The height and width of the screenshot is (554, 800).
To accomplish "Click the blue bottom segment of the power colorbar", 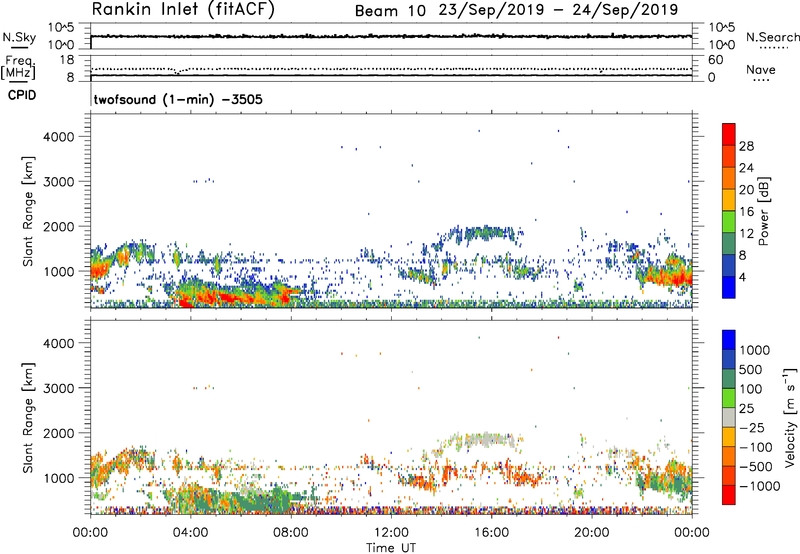I will click(x=729, y=287).
